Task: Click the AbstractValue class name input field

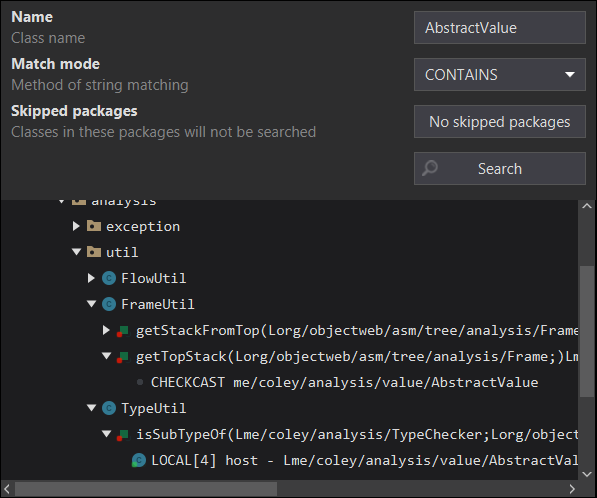Action: tap(500, 27)
